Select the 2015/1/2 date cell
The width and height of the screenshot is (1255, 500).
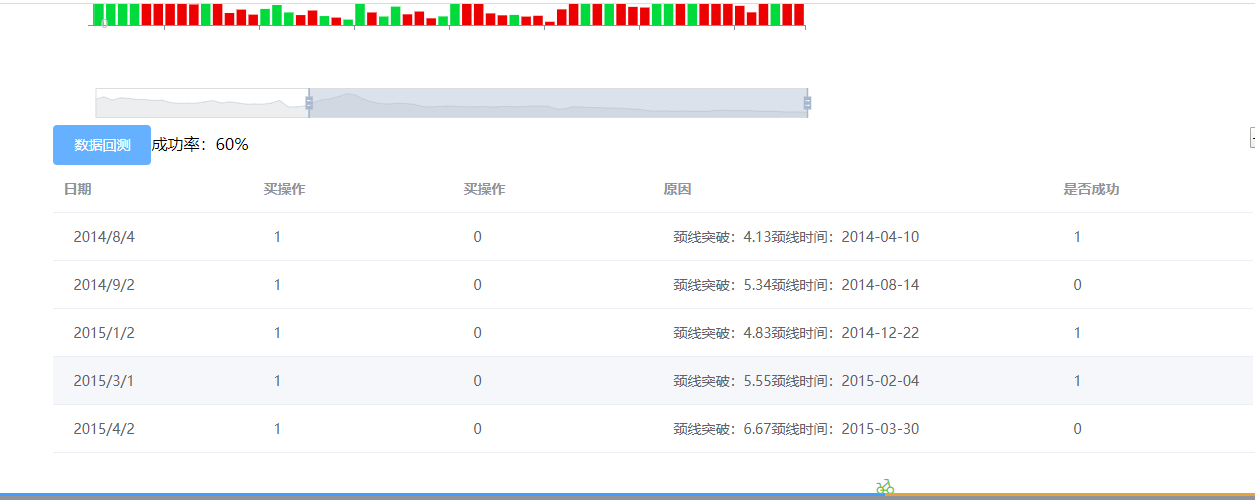(104, 333)
